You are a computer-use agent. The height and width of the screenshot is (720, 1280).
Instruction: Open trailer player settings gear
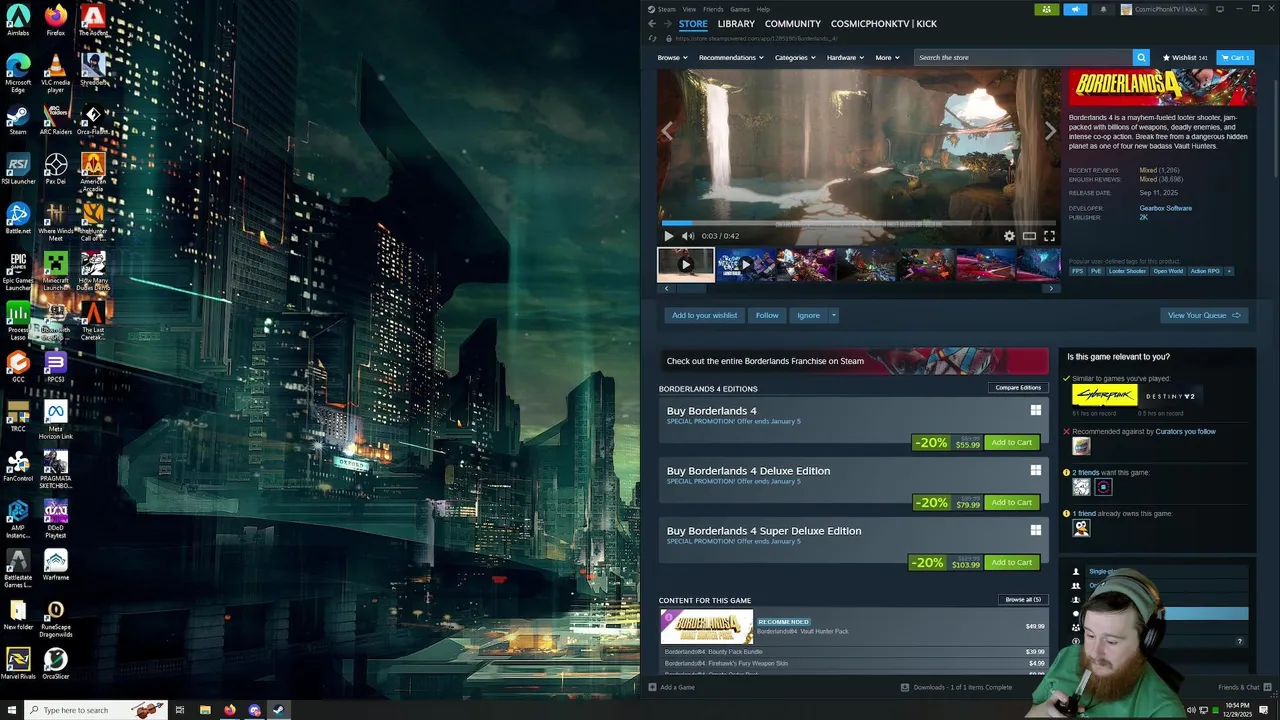pyautogui.click(x=1009, y=236)
